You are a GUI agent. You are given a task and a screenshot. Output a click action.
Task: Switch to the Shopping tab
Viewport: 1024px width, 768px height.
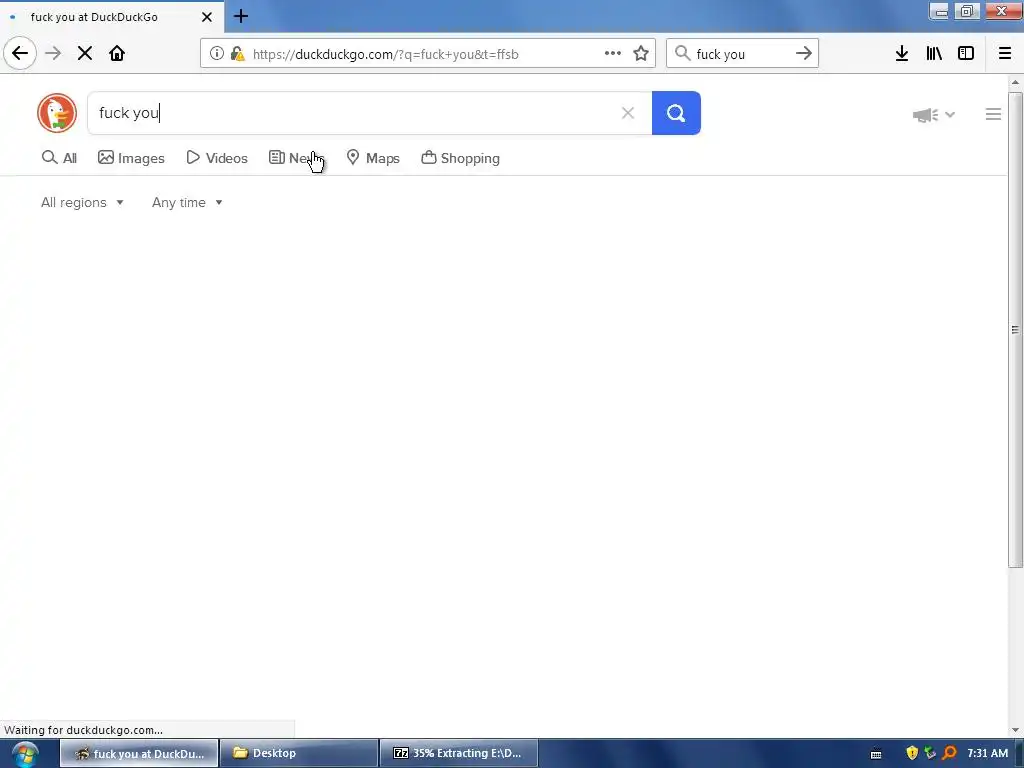(x=460, y=158)
